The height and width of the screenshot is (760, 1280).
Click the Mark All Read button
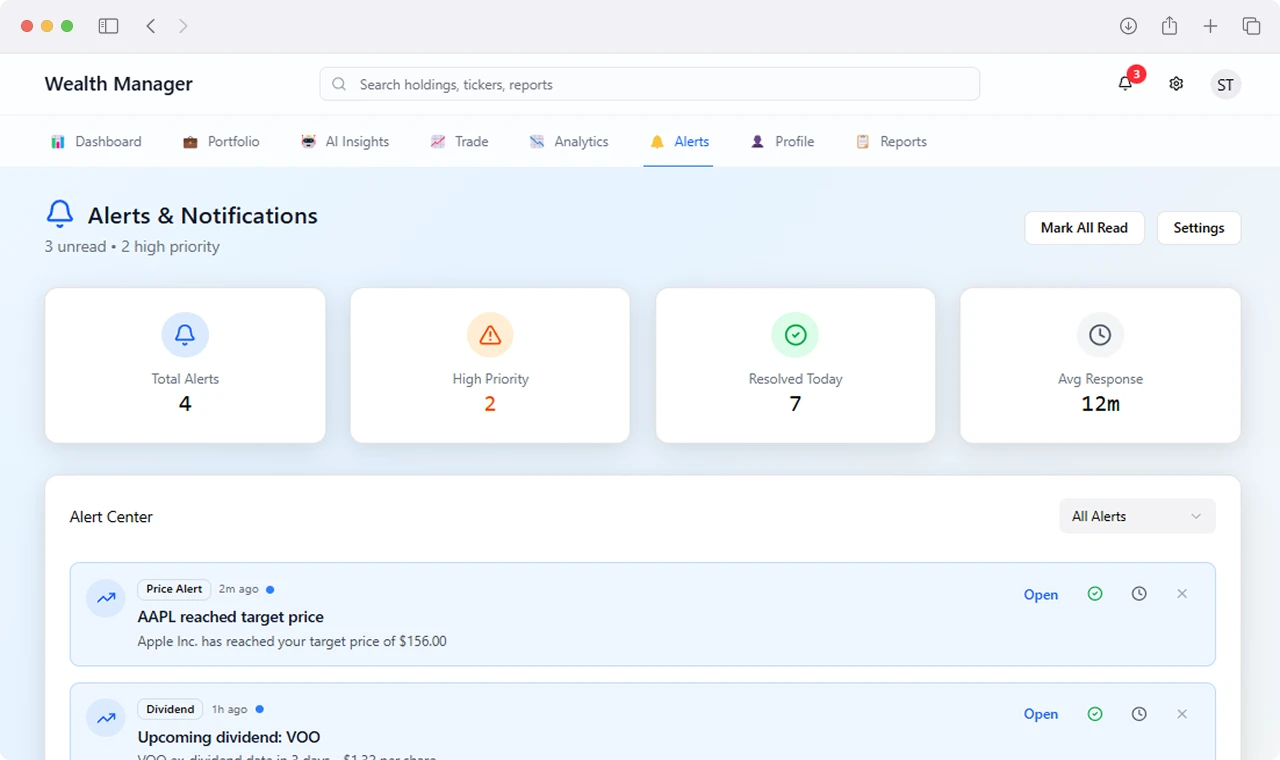[x=1084, y=228]
